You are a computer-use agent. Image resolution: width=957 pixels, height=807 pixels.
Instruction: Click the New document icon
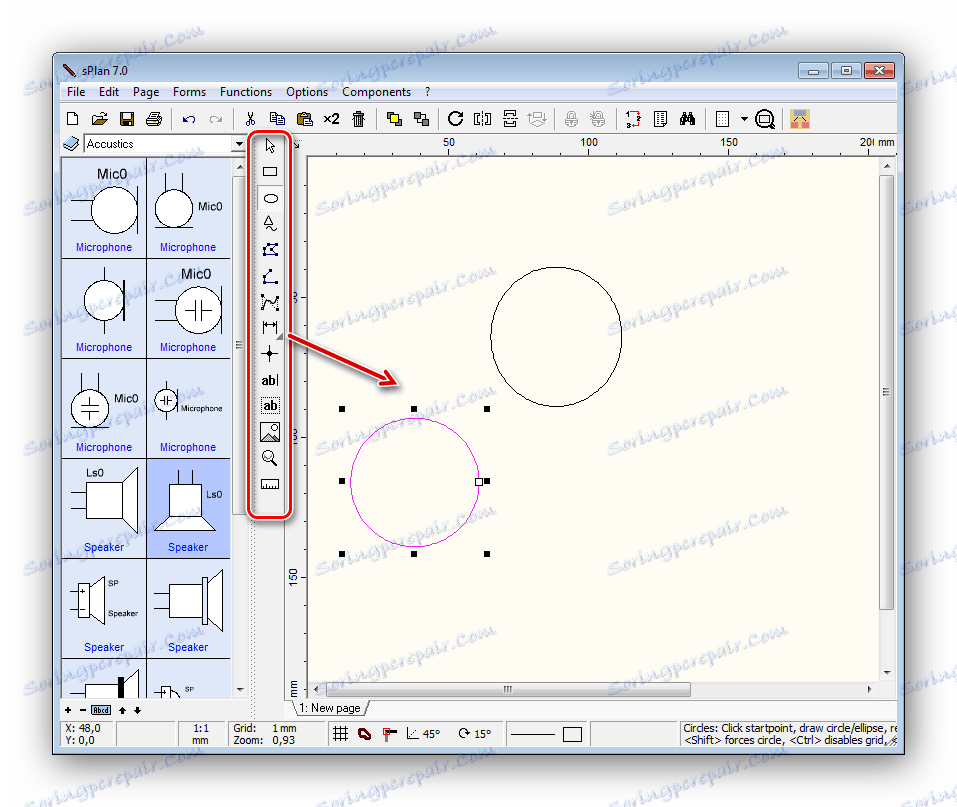(73, 119)
